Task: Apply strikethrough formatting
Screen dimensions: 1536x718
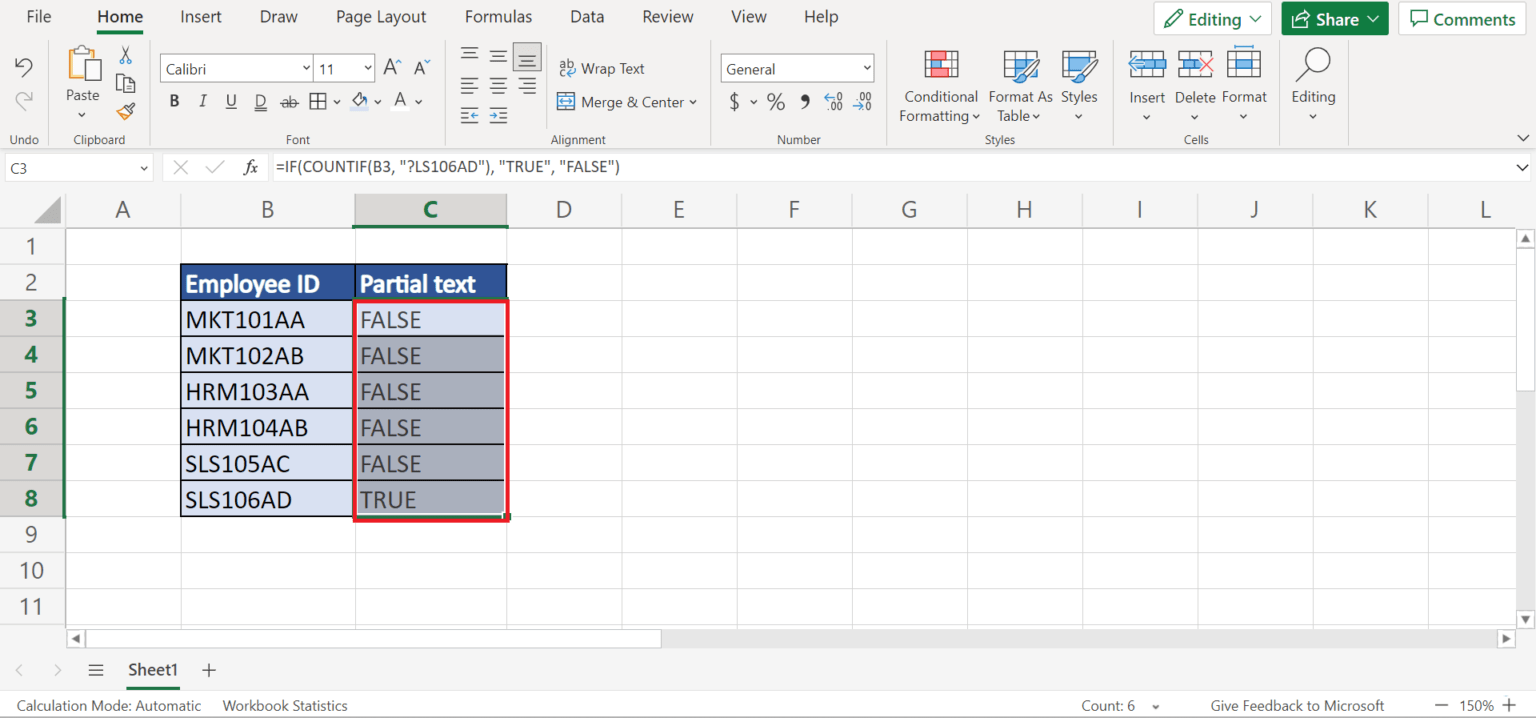Action: [289, 102]
